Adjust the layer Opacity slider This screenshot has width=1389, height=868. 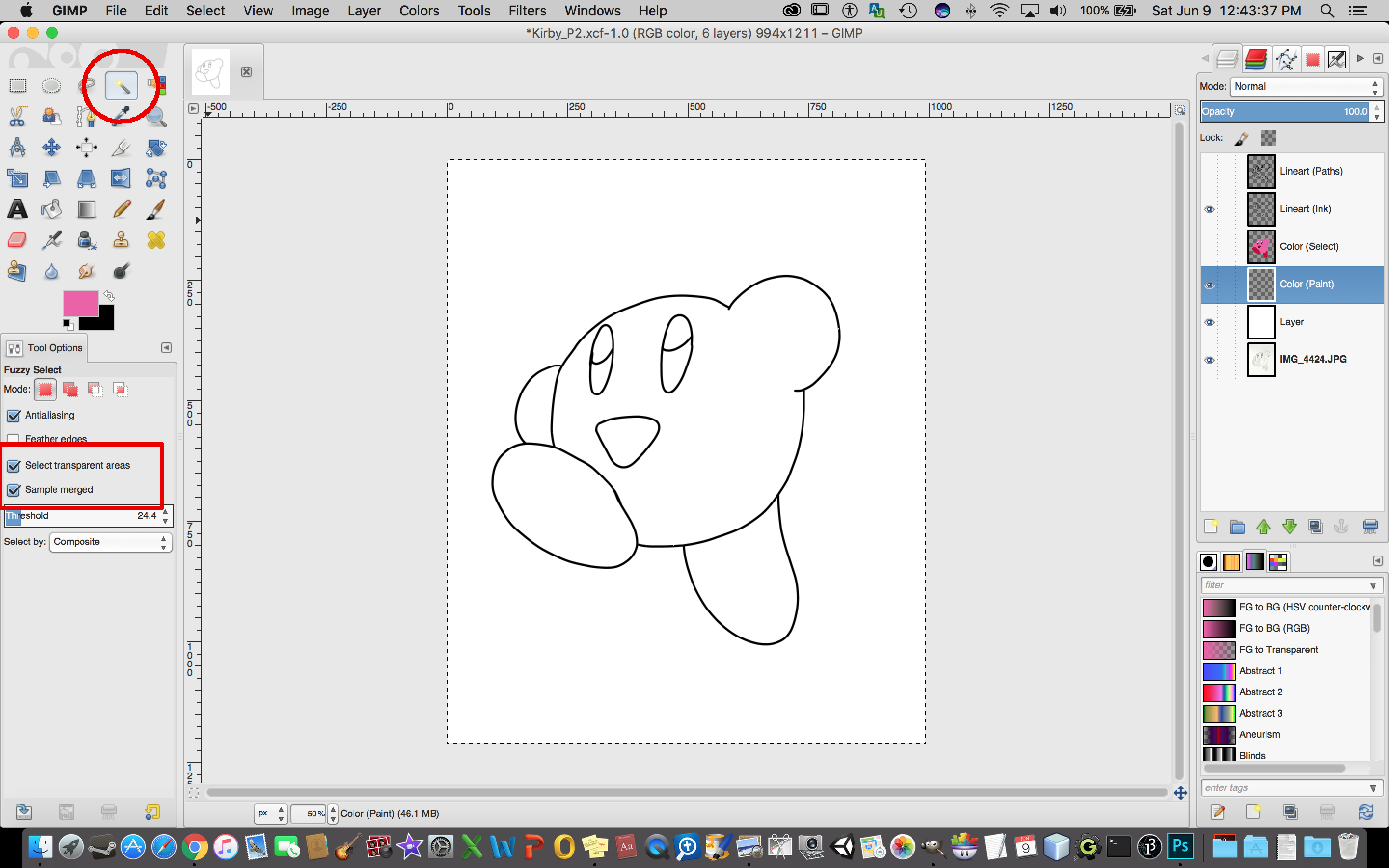point(1286,112)
